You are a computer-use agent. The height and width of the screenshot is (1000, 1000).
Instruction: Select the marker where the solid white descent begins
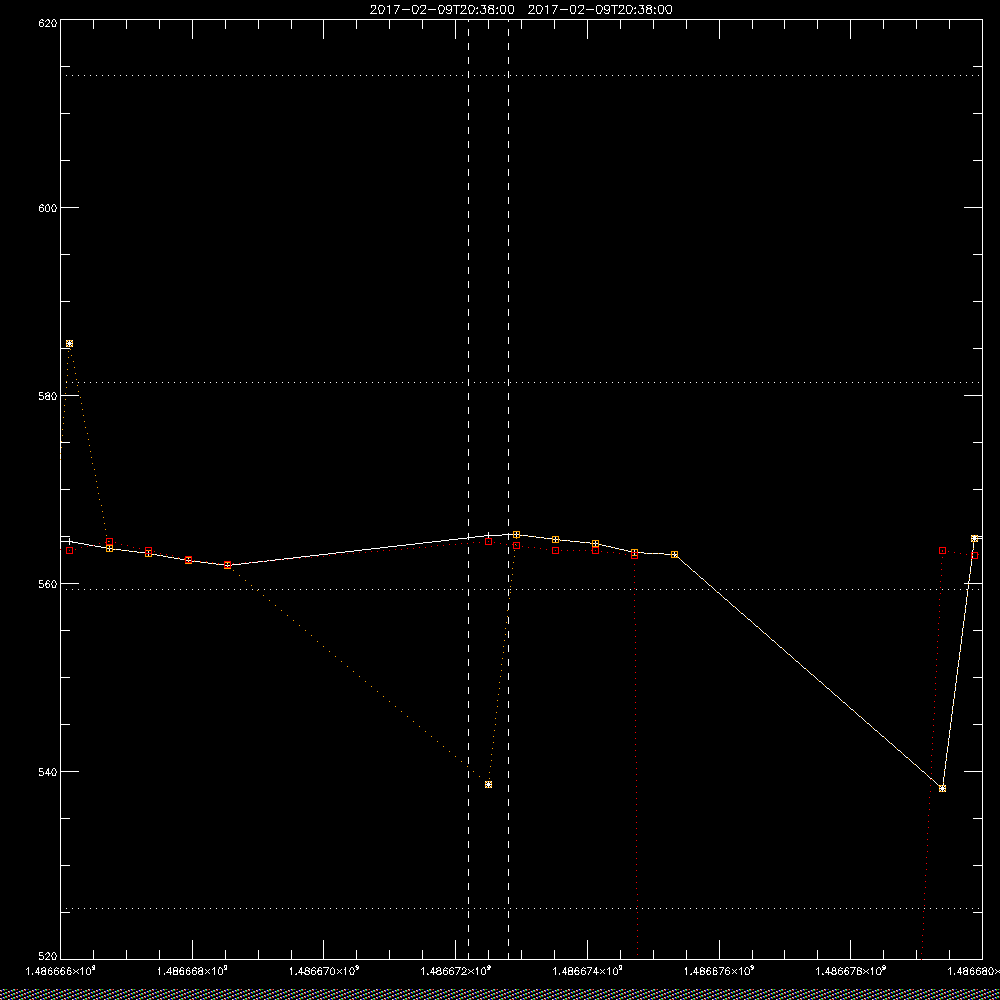click(x=675, y=555)
